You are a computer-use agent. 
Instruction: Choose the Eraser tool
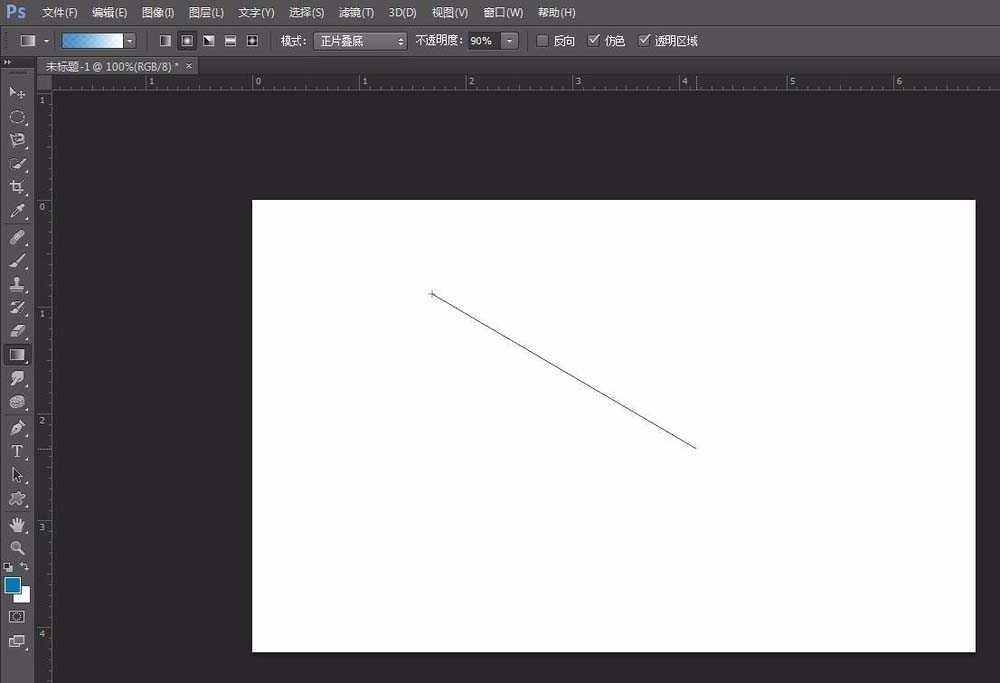pyautogui.click(x=17, y=331)
